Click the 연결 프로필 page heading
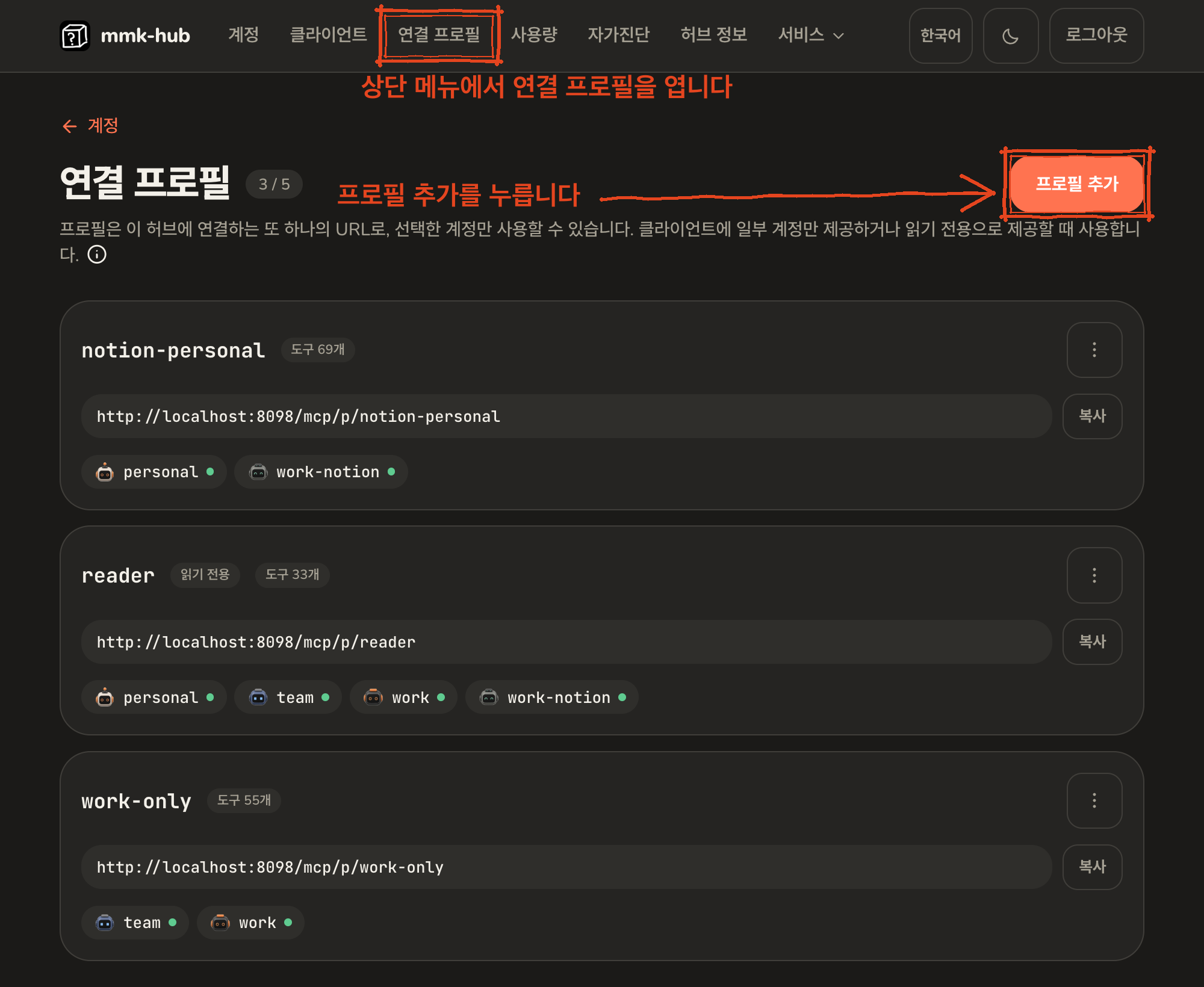 point(145,183)
